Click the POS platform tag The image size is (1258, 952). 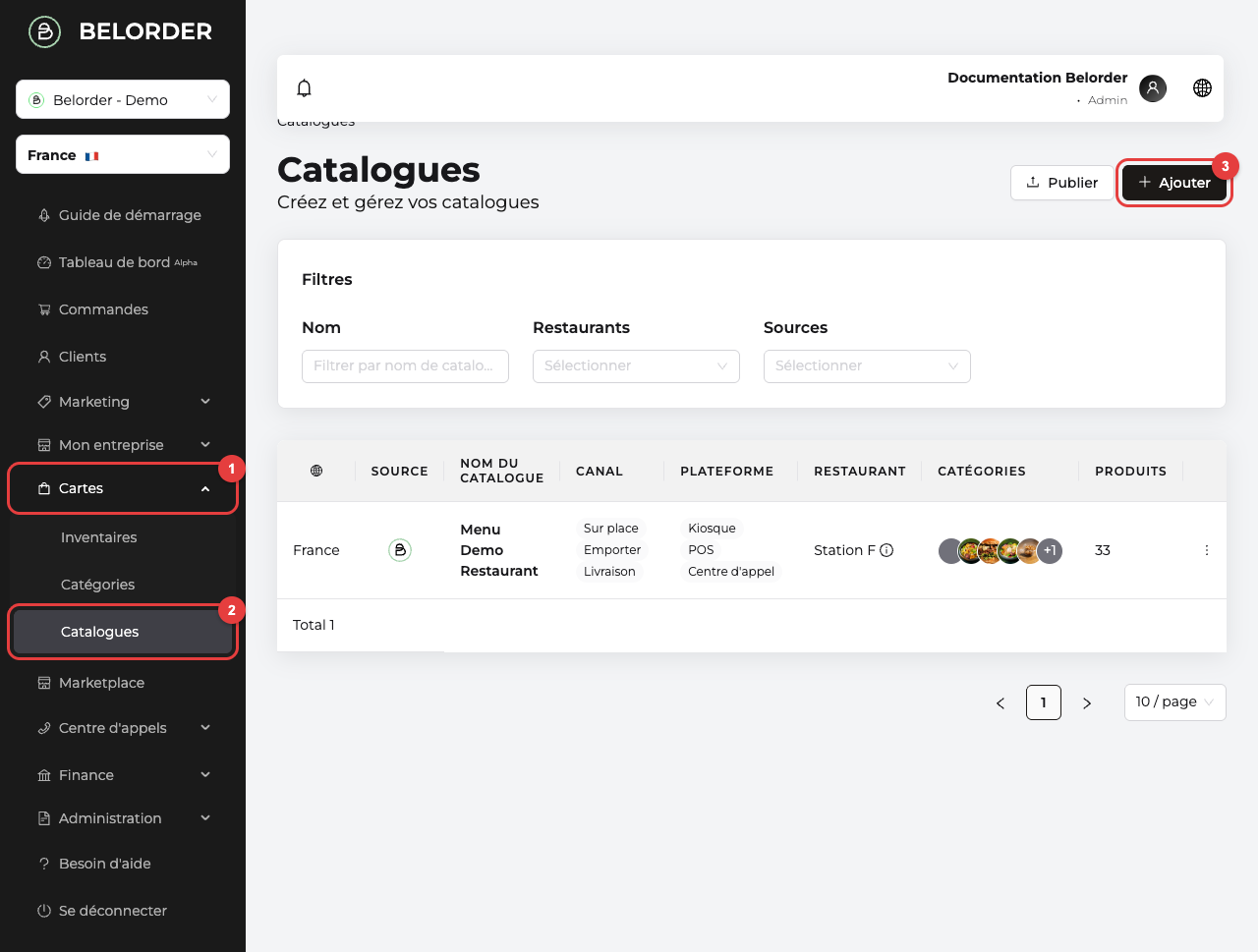(701, 550)
